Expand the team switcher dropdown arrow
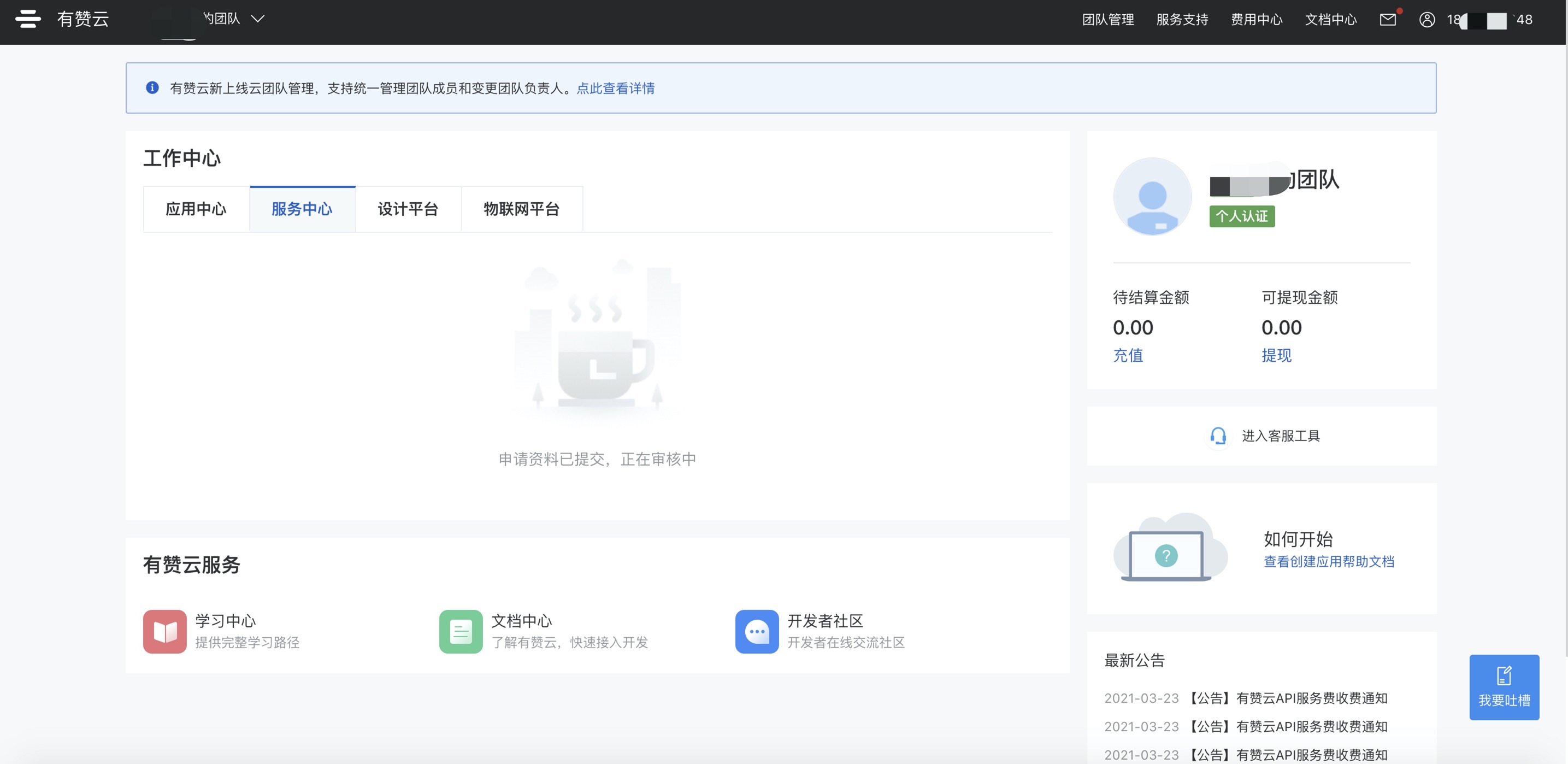This screenshot has width=1568, height=764. (258, 19)
